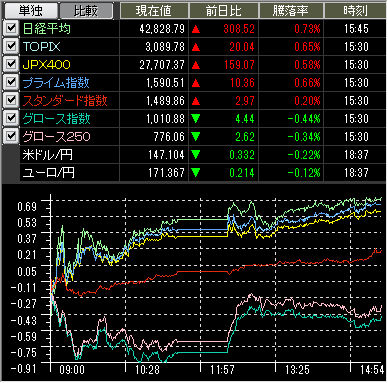
Task: Click the JPX400 value 27,707.37
Action: click(x=162, y=65)
